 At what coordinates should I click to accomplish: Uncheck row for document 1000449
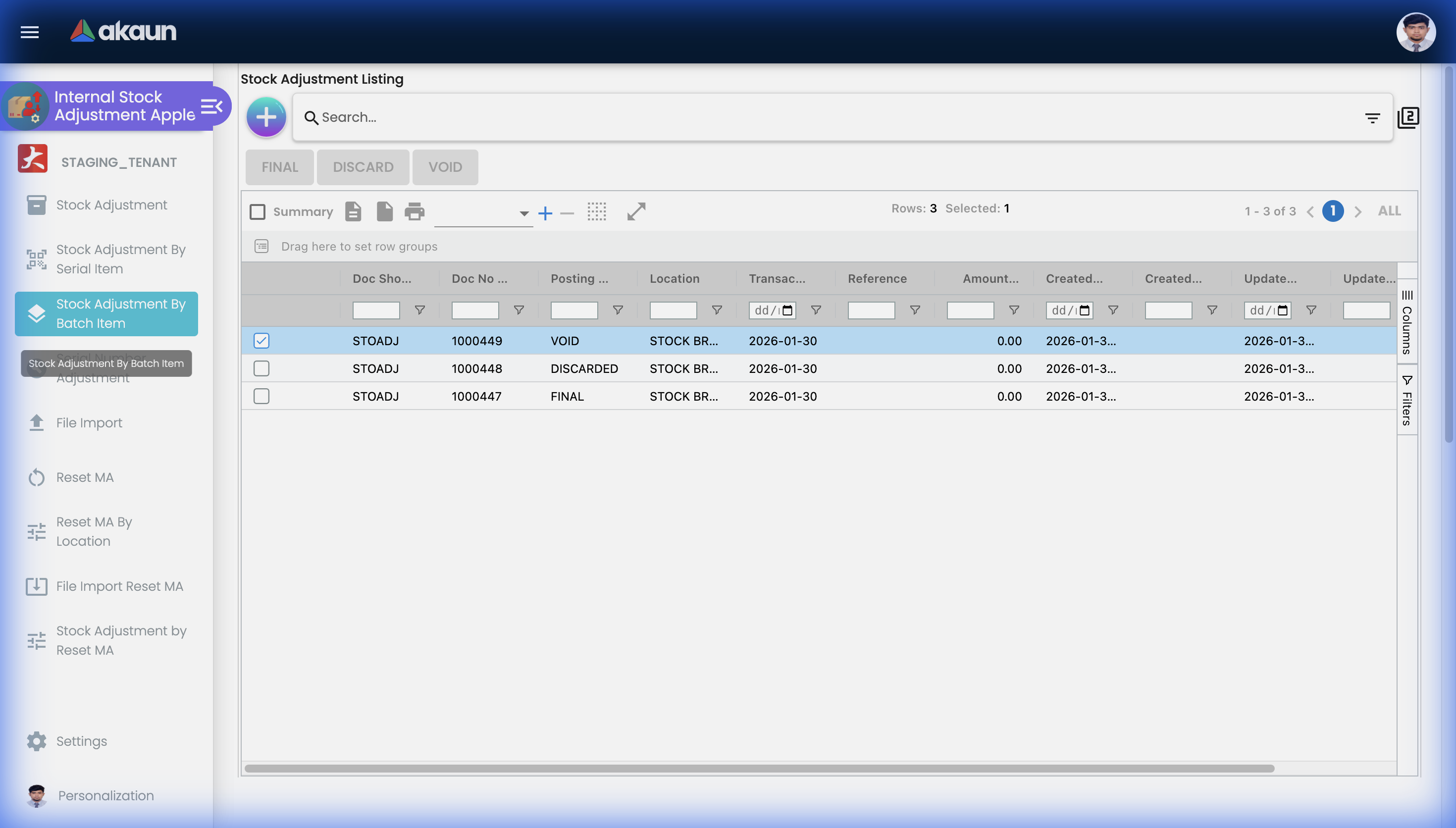pos(261,340)
